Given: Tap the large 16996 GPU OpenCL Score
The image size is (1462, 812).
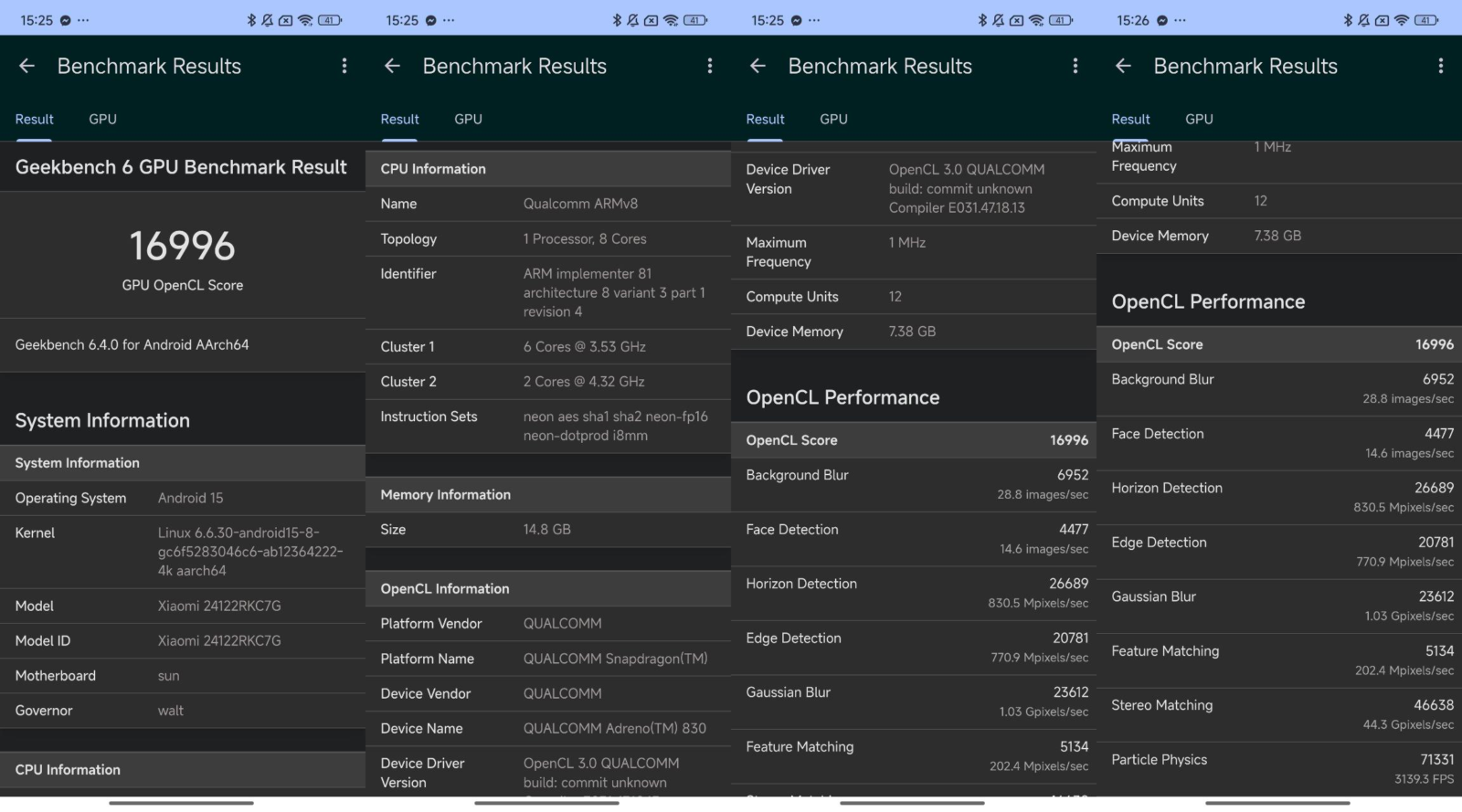Looking at the screenshot, I should point(183,247).
